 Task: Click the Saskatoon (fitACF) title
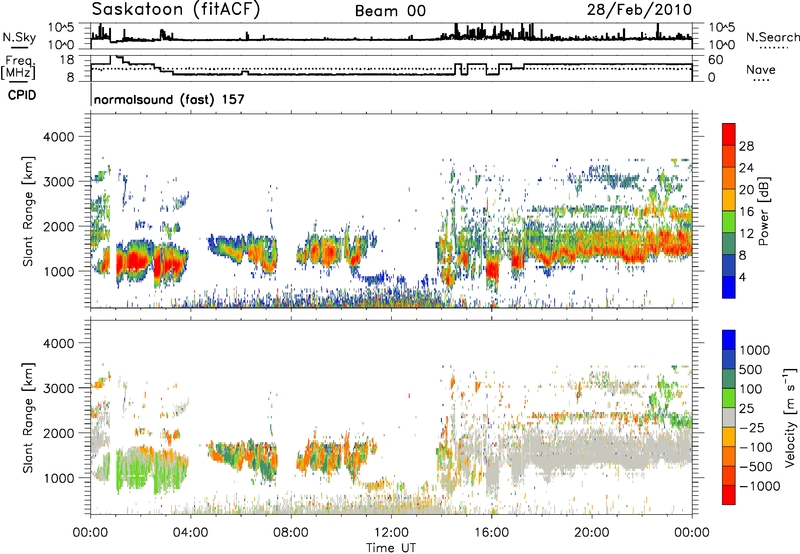tap(176, 9)
